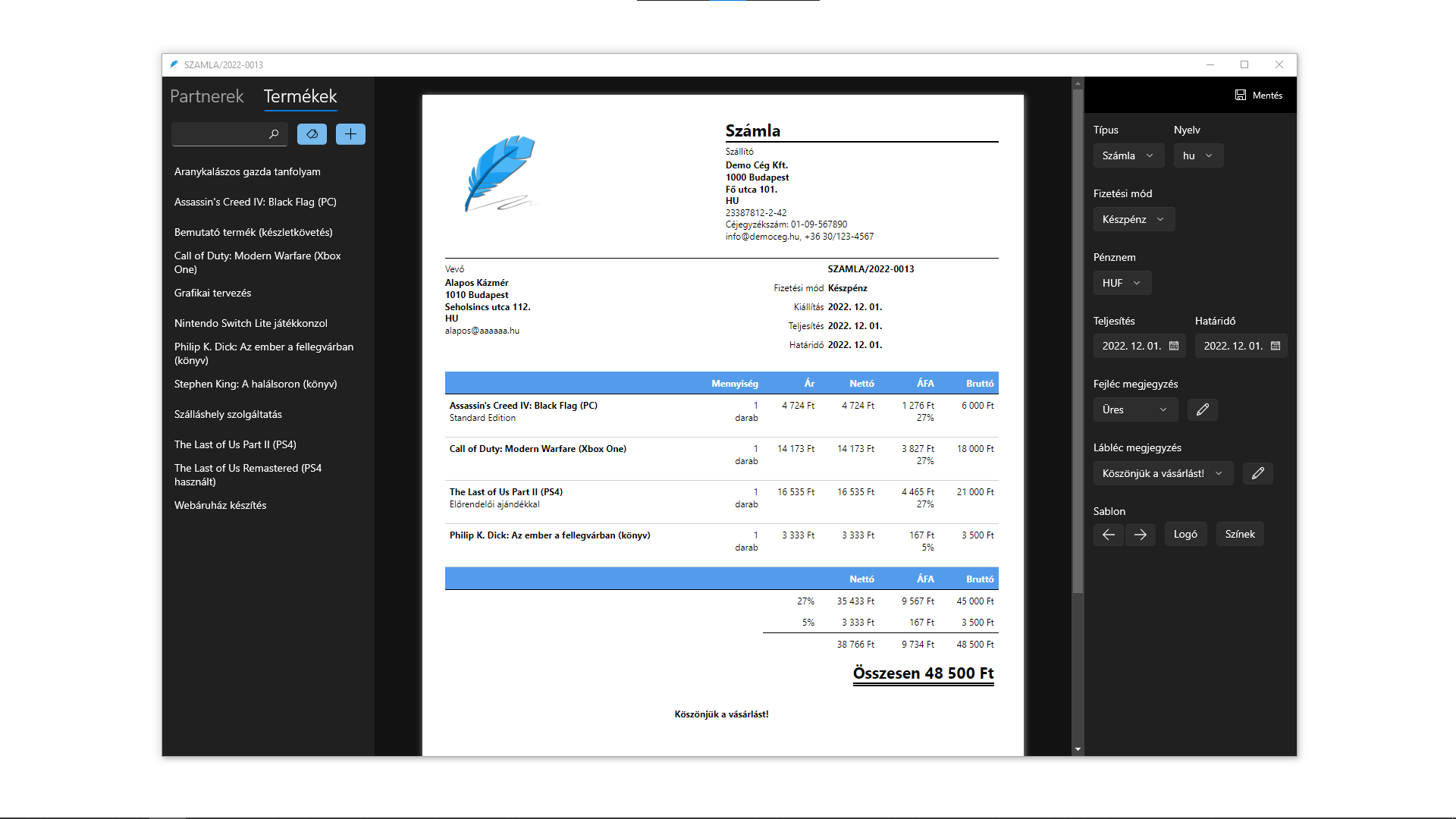
Task: Click the blue plus add product button
Action: tap(350, 134)
